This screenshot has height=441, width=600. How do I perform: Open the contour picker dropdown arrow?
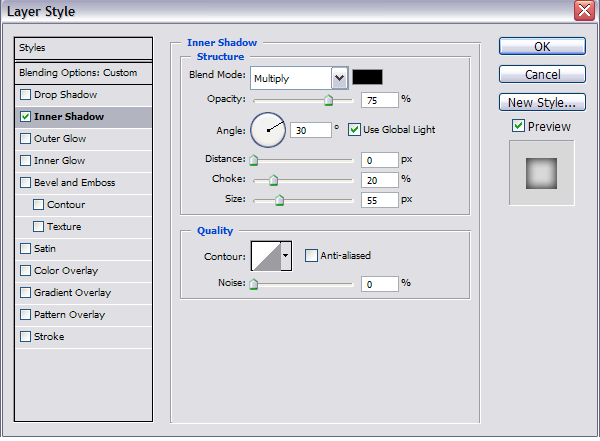(286, 256)
